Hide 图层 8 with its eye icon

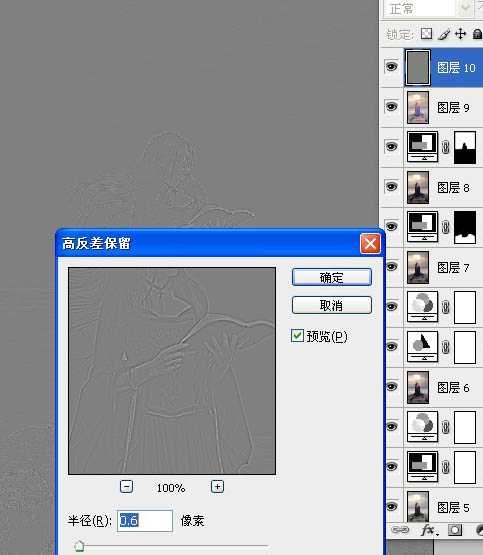(x=391, y=187)
